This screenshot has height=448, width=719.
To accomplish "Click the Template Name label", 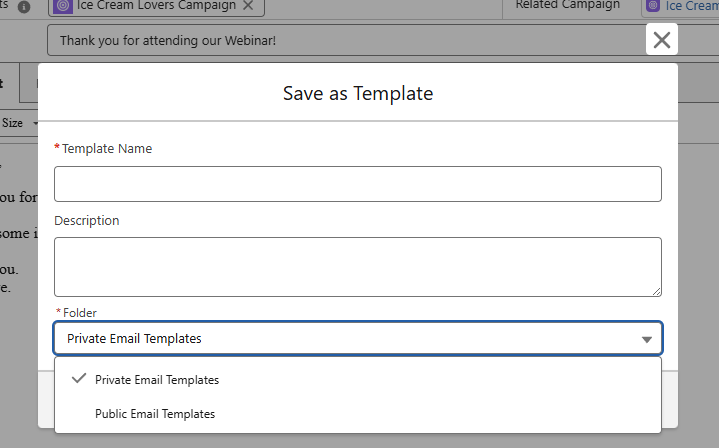I will tap(107, 148).
